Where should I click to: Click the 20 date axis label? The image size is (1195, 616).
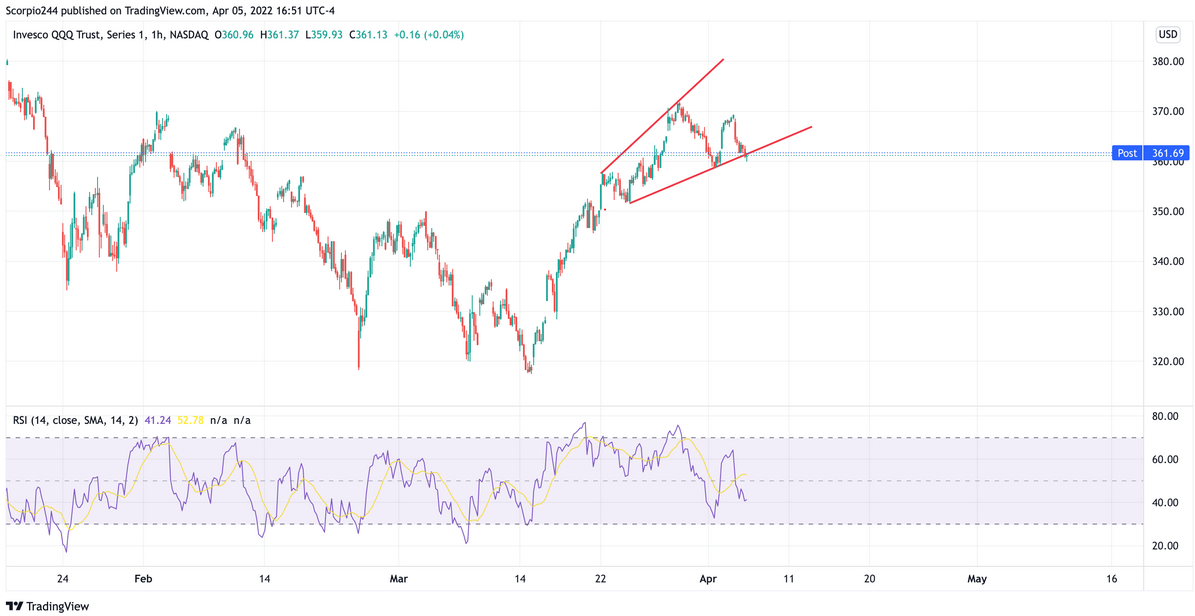pyautogui.click(x=869, y=579)
